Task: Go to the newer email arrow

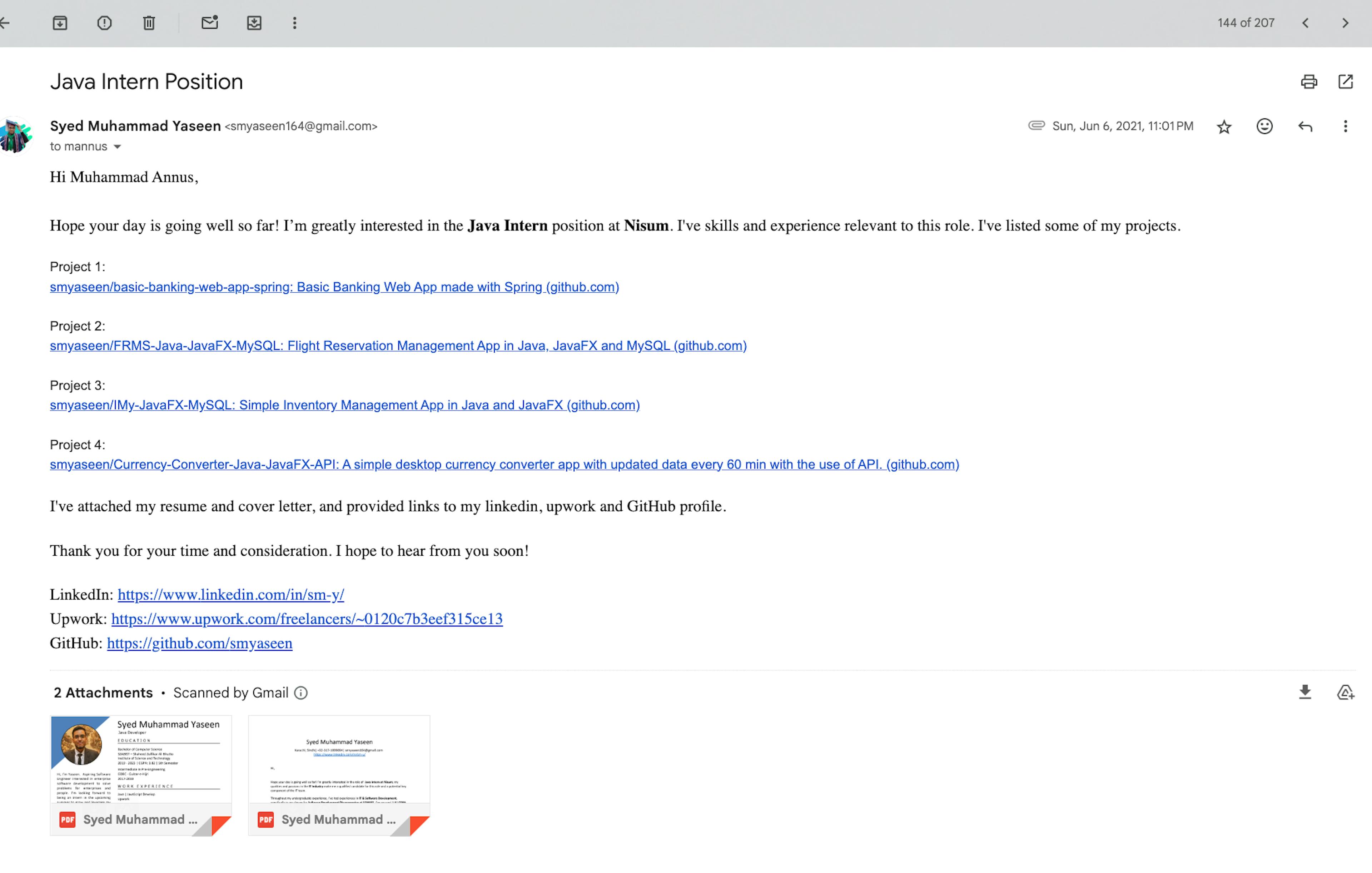Action: coord(1305,23)
